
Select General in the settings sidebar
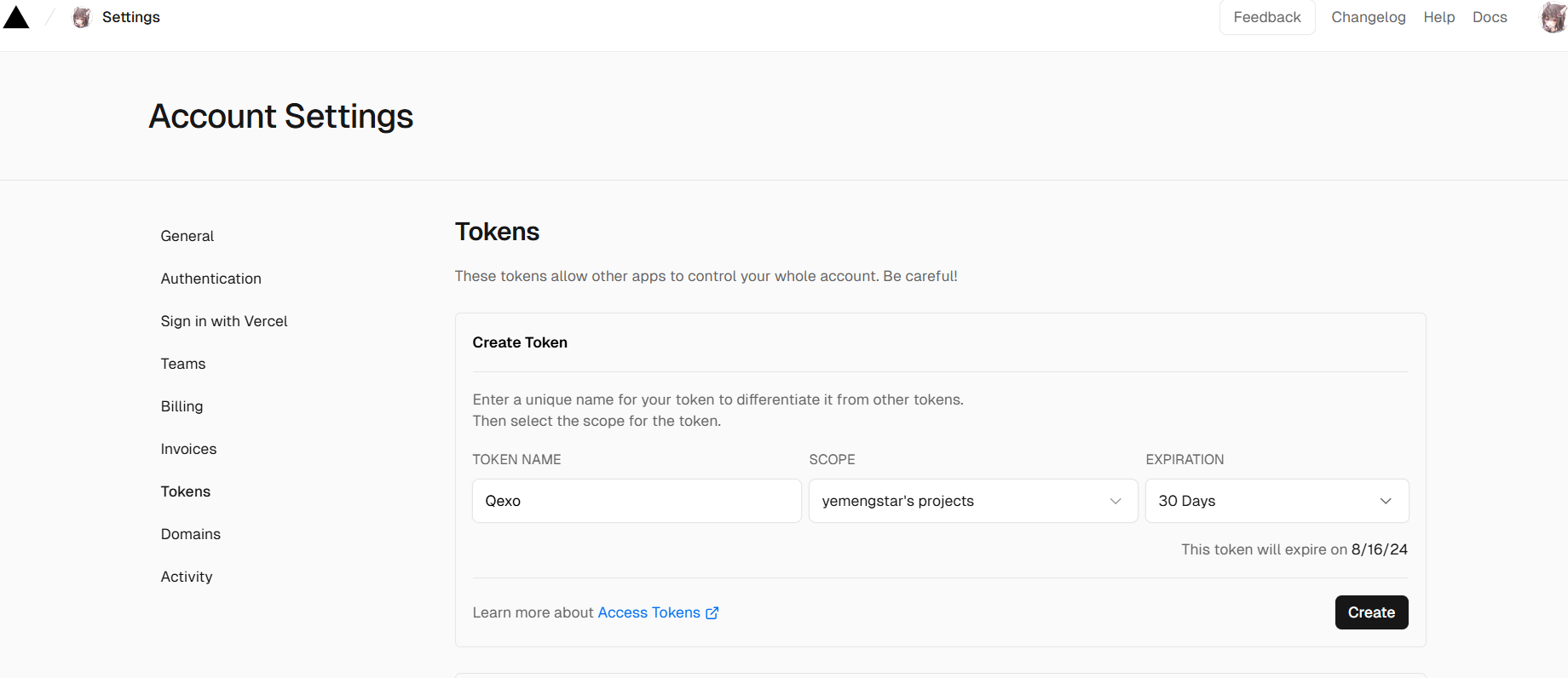point(187,236)
